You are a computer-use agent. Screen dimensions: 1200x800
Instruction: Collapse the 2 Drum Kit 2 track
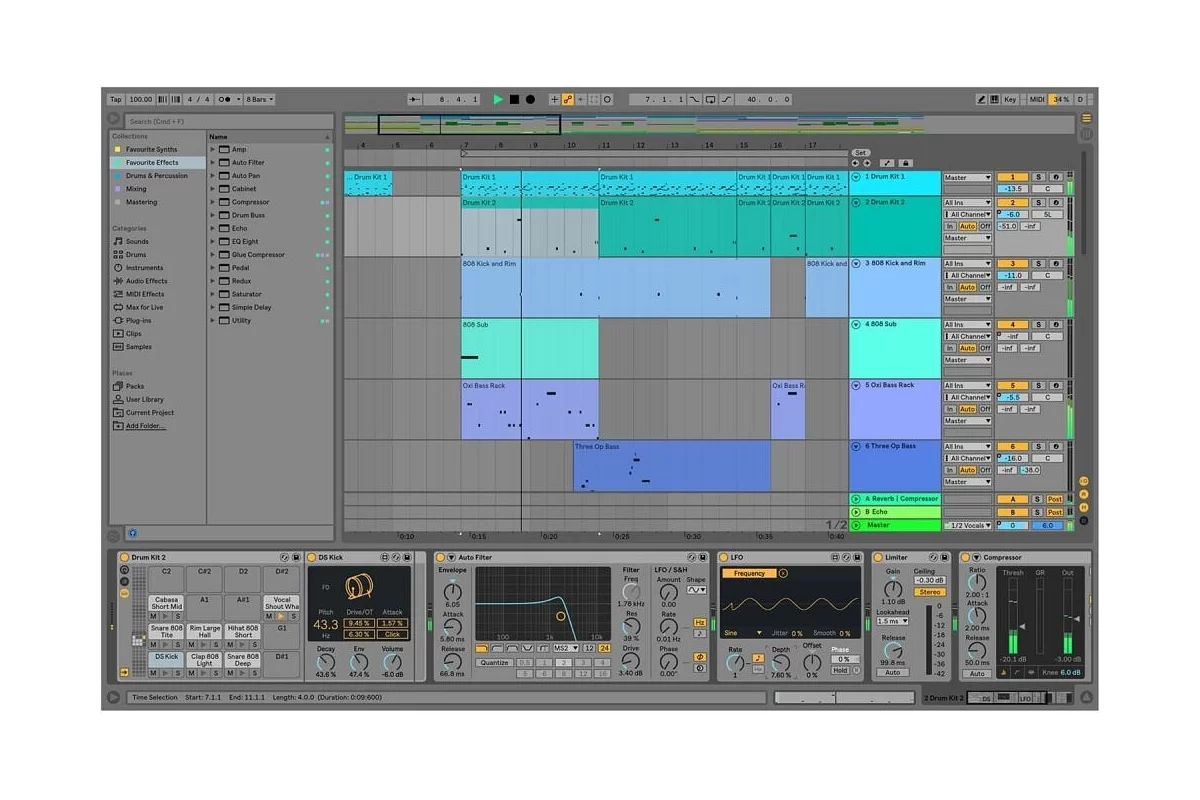(x=856, y=203)
